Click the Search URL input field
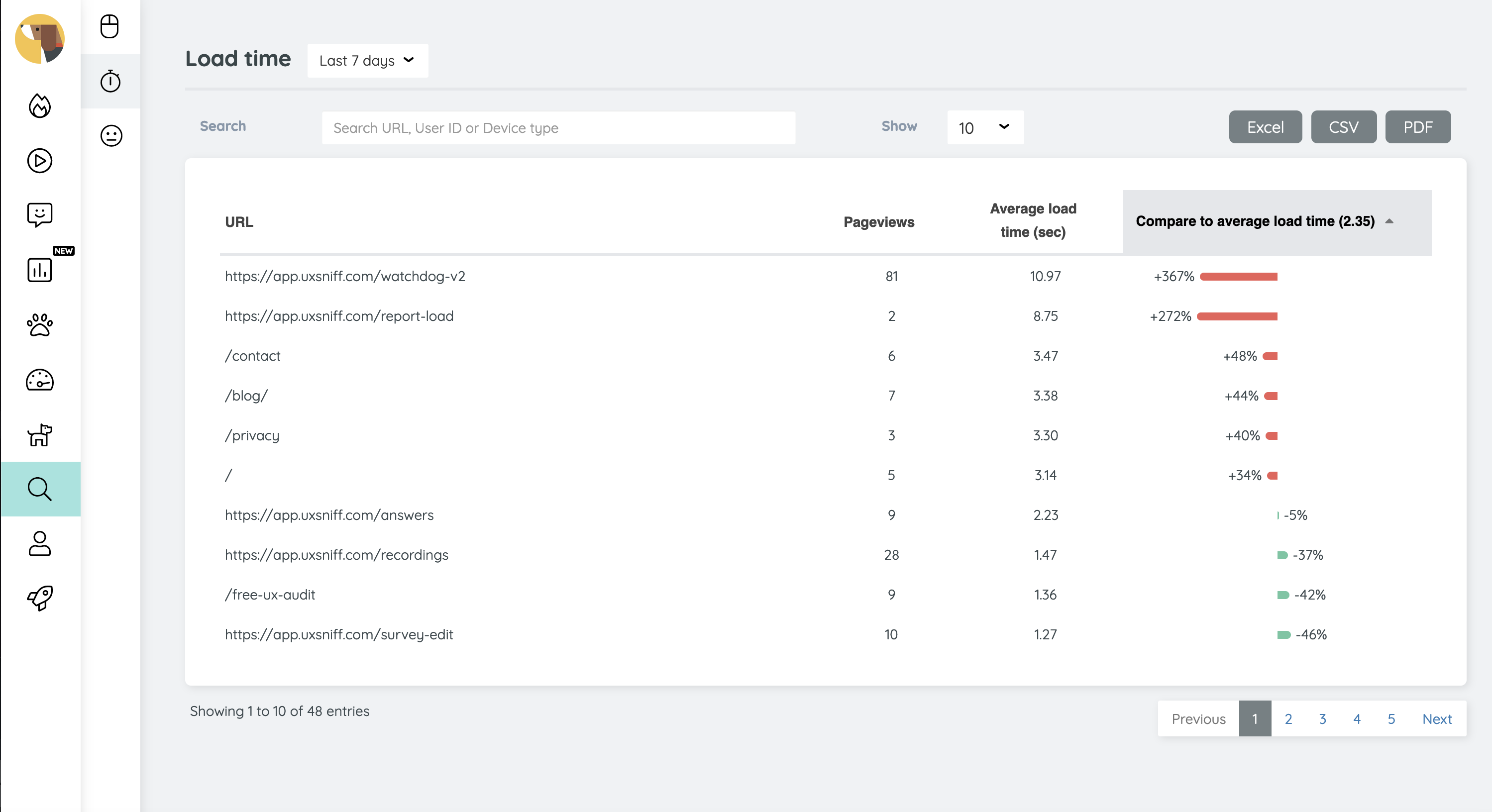 (558, 128)
